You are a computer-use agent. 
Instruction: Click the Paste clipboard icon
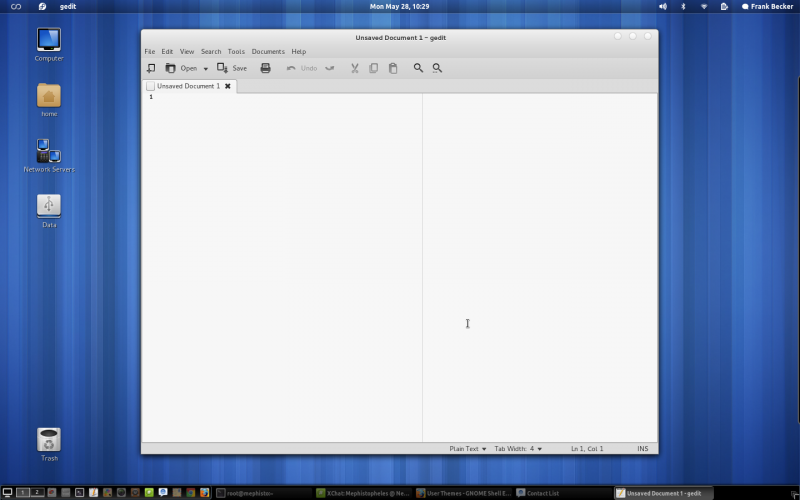(x=393, y=68)
